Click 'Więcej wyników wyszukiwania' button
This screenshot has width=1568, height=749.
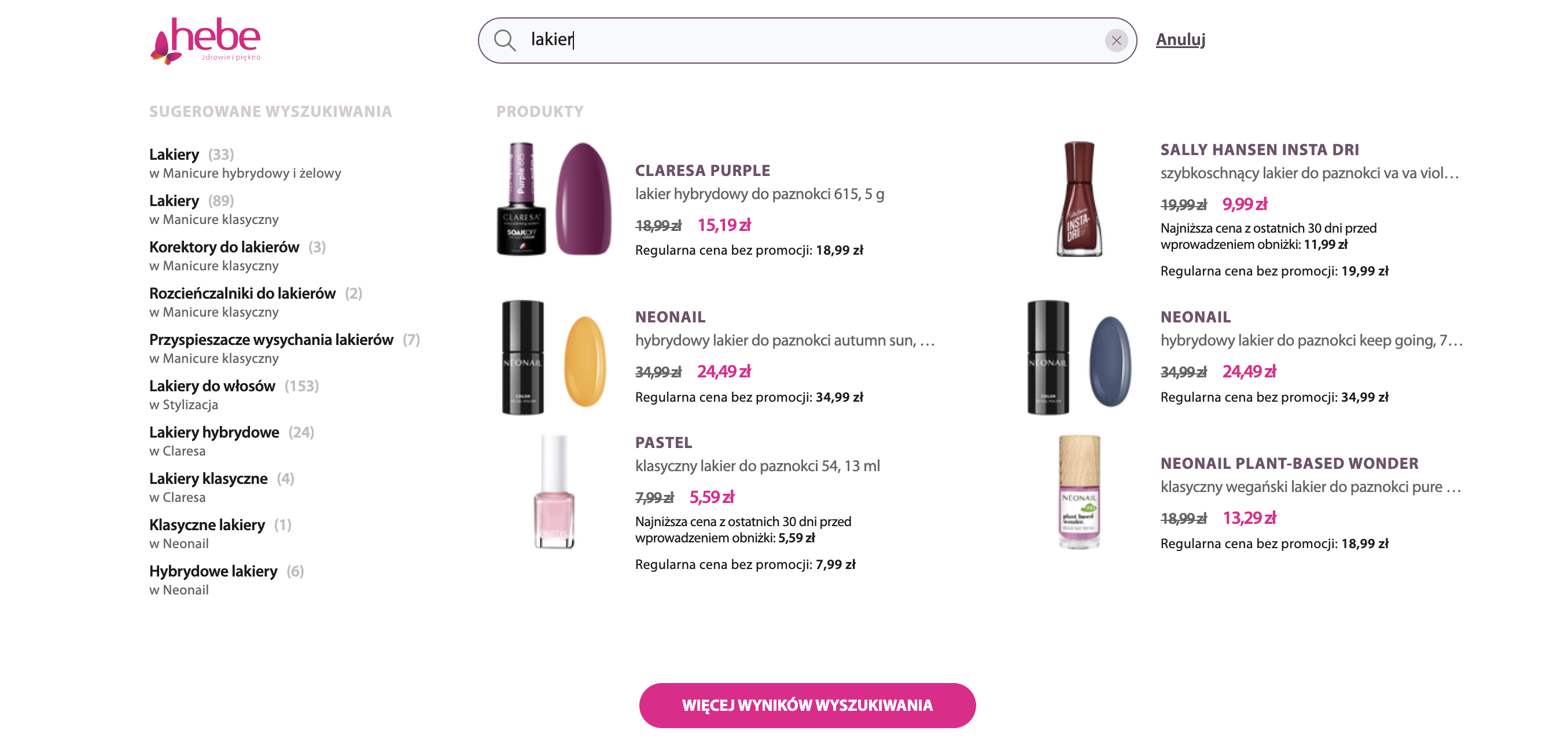click(x=807, y=705)
